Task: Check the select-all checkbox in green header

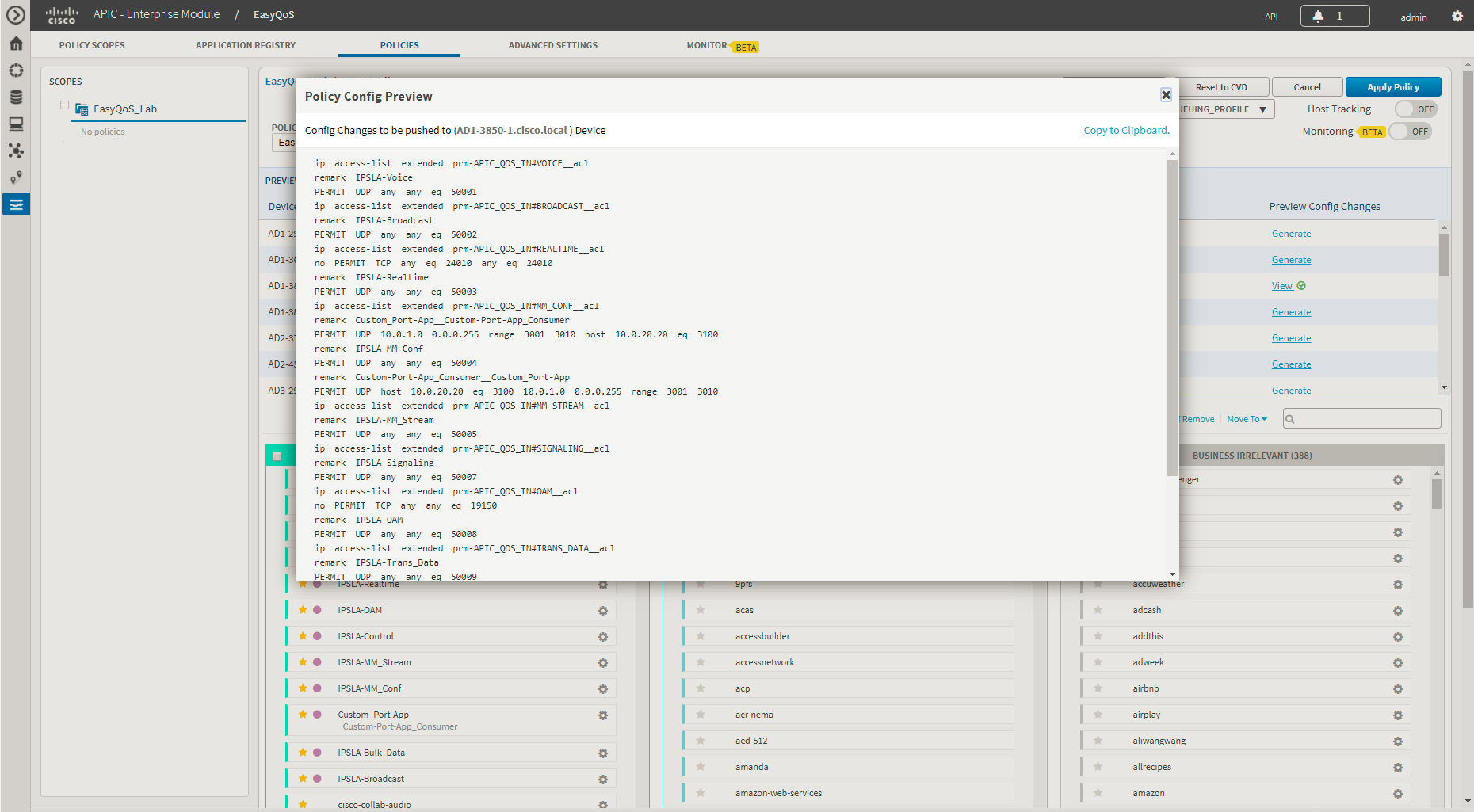Action: 277,456
